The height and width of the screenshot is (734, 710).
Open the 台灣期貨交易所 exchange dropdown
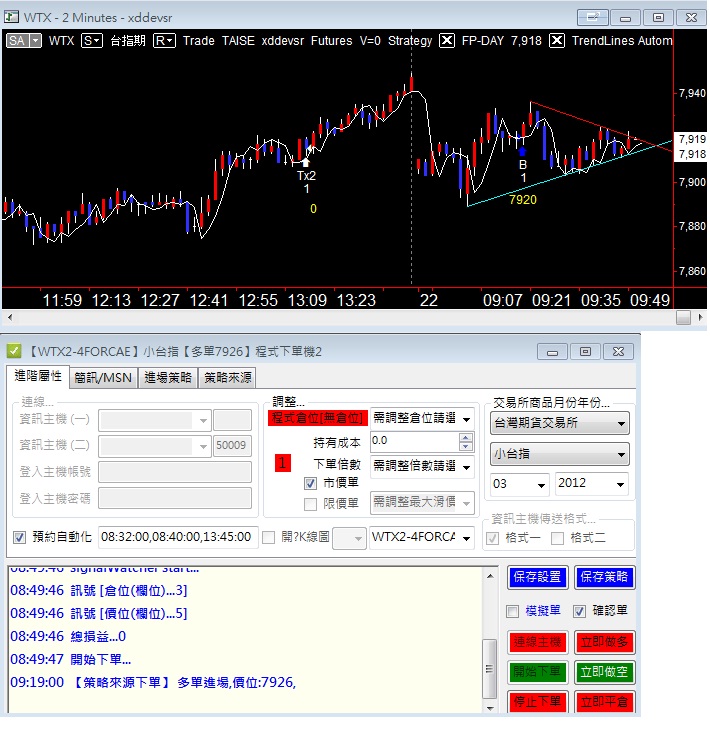point(560,423)
